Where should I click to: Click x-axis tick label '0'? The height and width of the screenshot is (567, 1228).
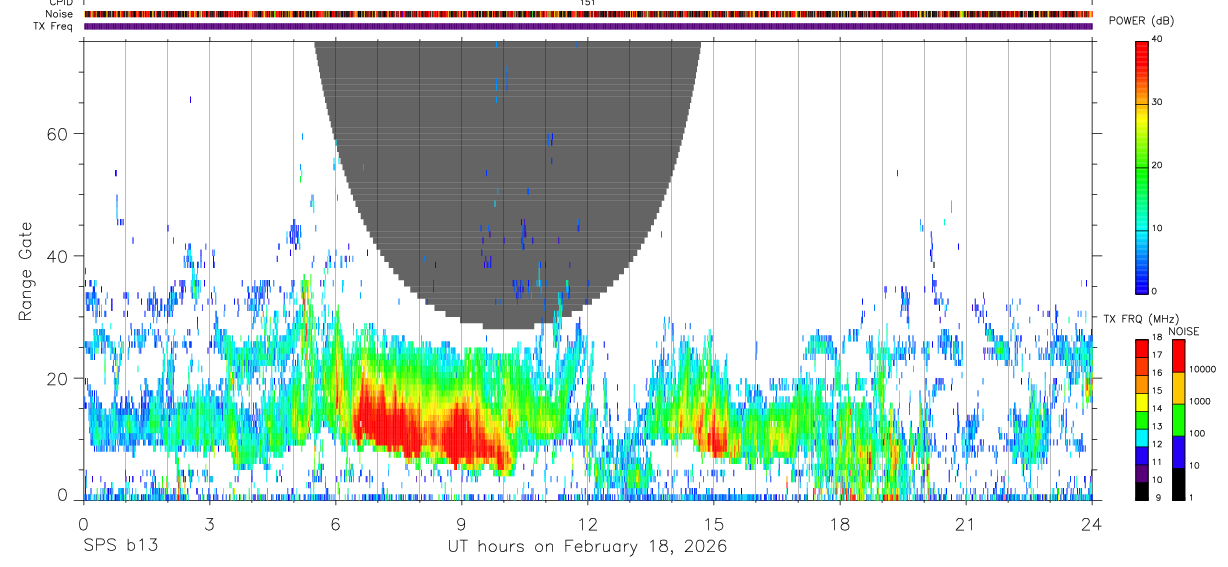(83, 523)
